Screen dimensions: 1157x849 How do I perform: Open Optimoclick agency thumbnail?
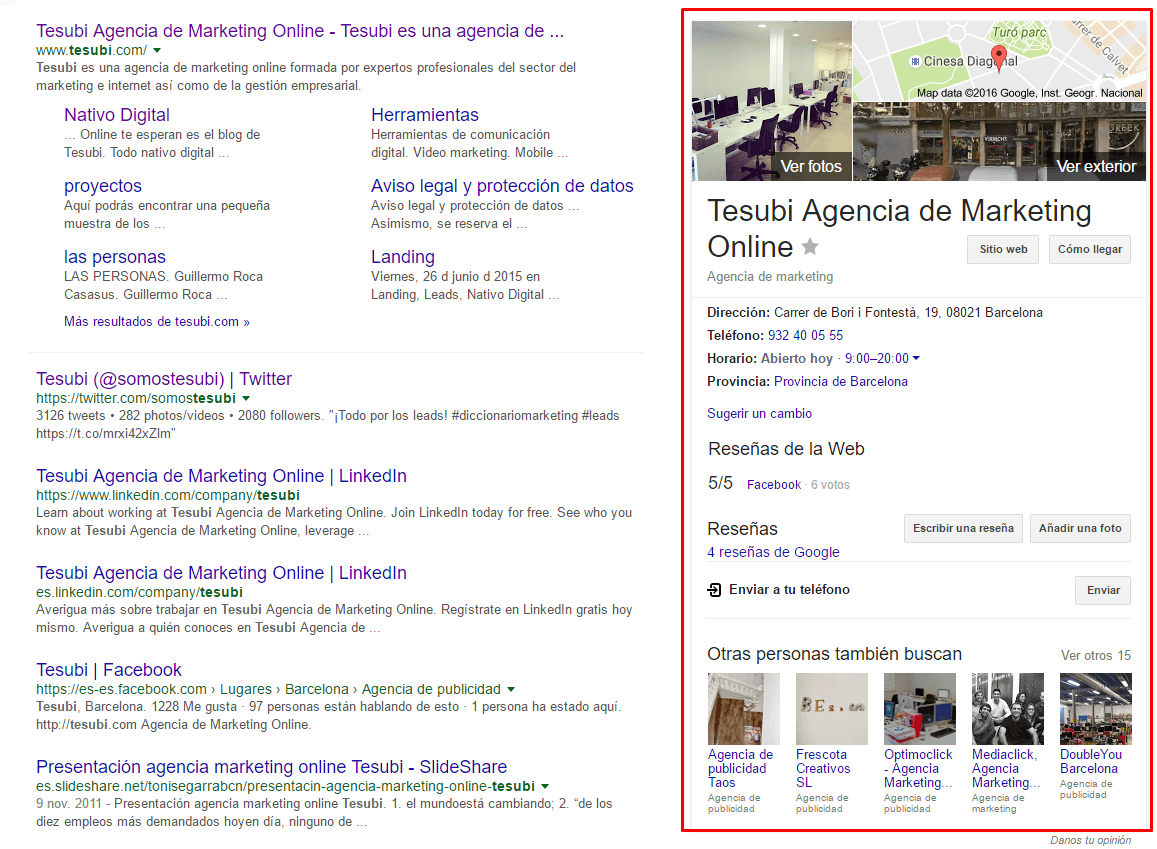(919, 709)
